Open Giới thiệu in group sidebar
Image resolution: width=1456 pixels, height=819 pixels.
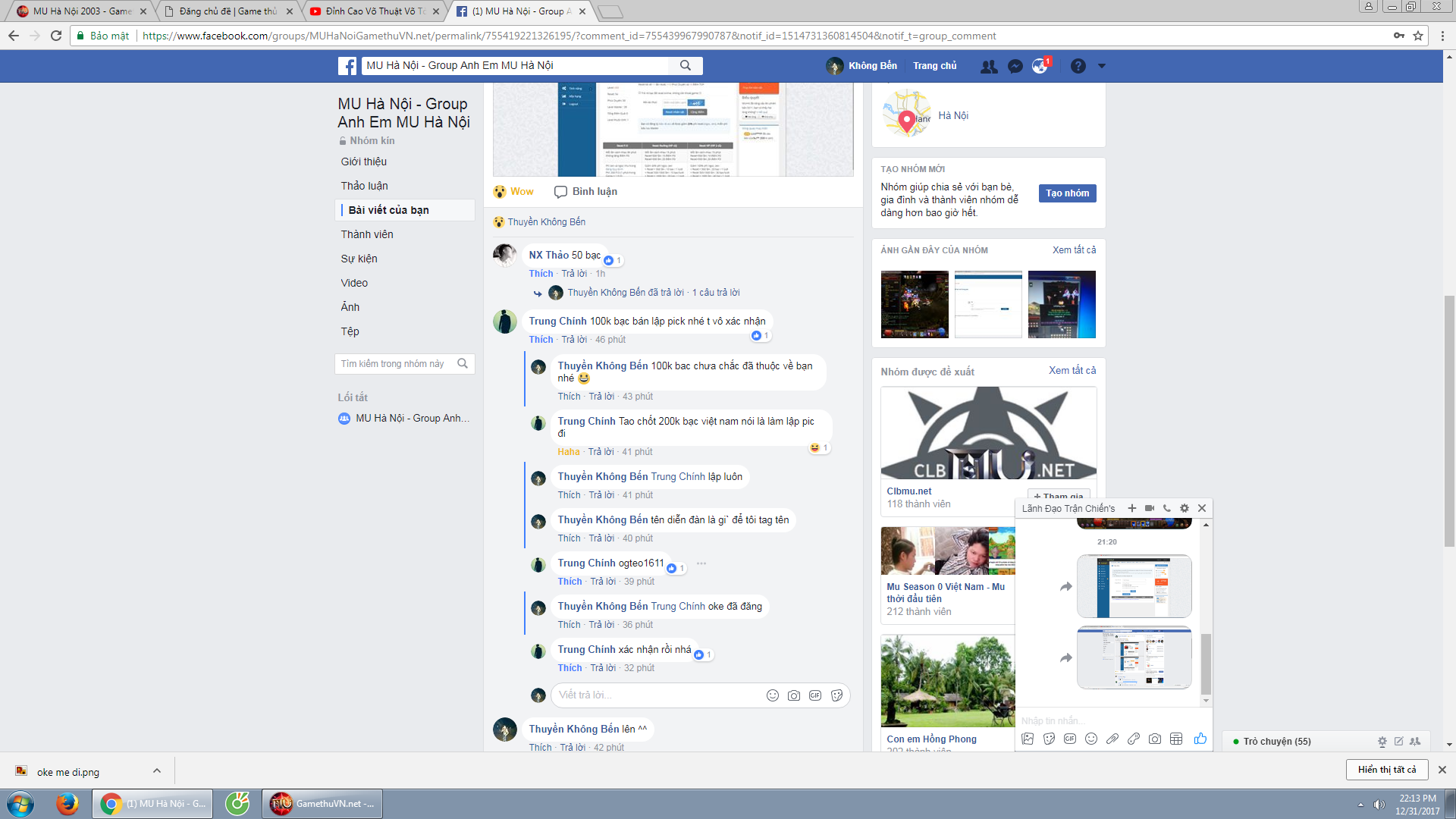click(x=363, y=162)
